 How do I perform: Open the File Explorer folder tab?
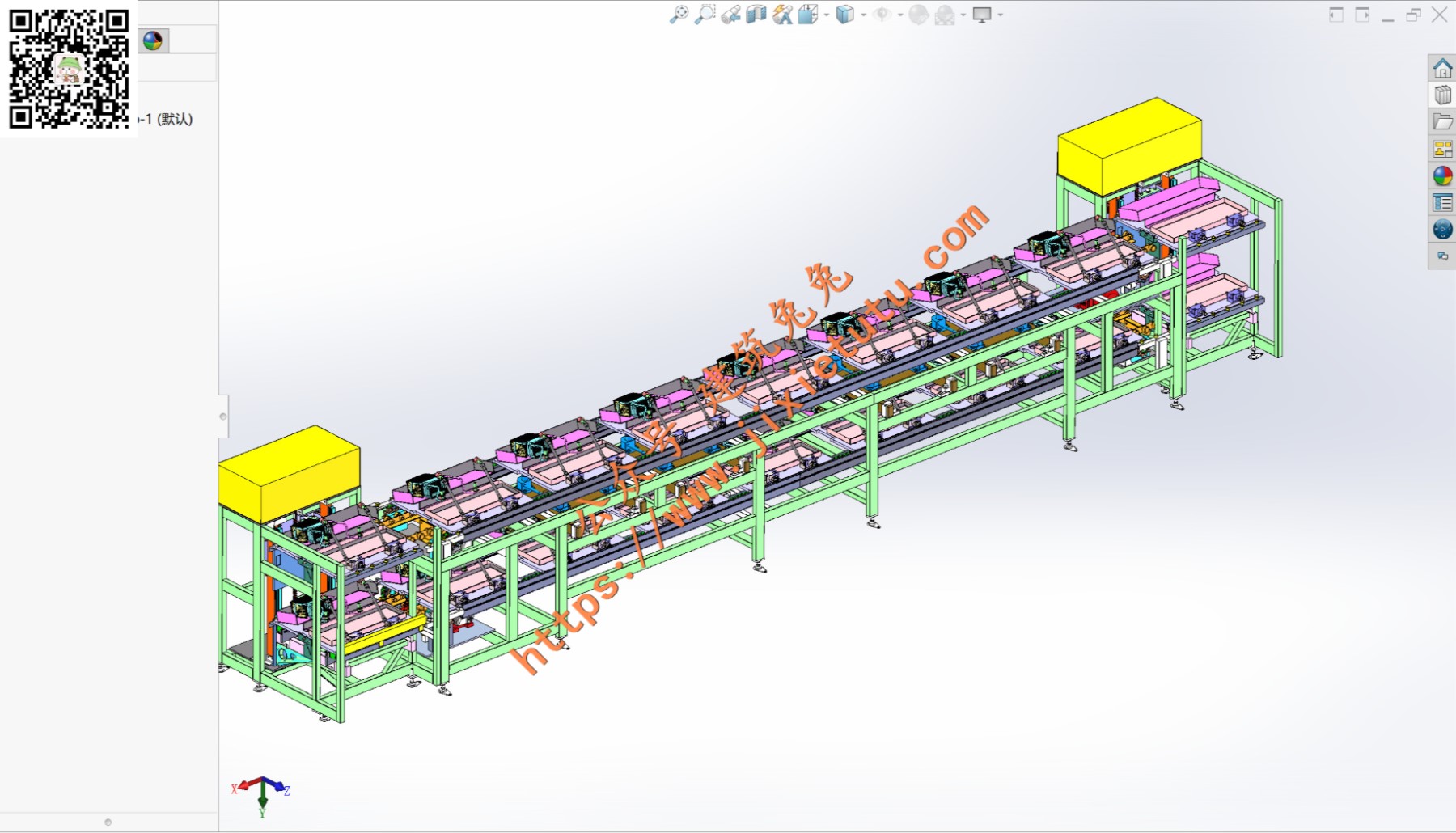click(1442, 122)
